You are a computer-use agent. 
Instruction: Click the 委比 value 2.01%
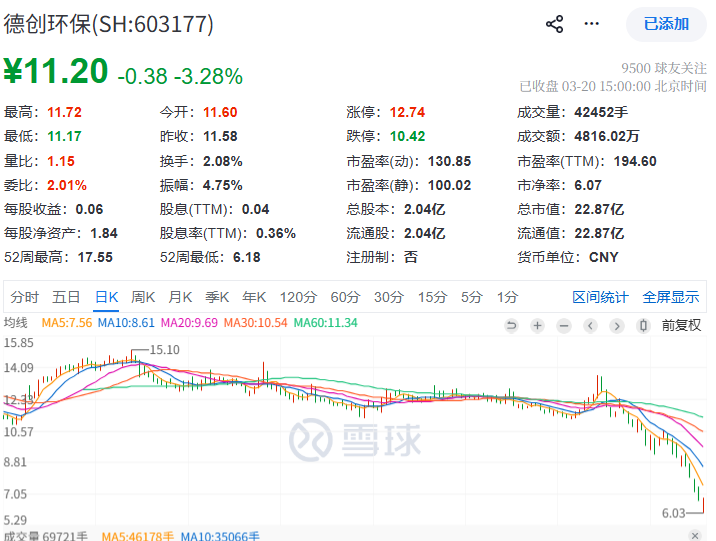click(67, 185)
